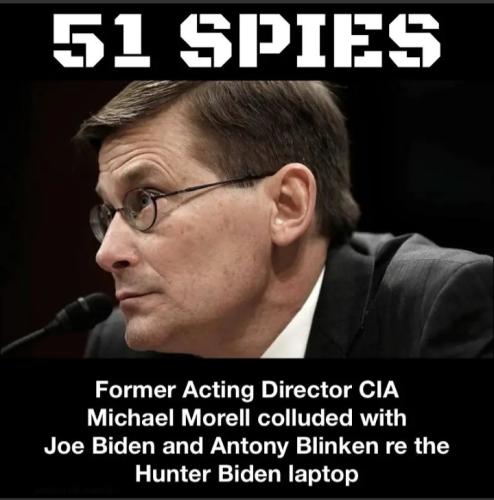Screen dimensions: 494x500
Task: Click the number "51" in the headline
Action: [102, 40]
